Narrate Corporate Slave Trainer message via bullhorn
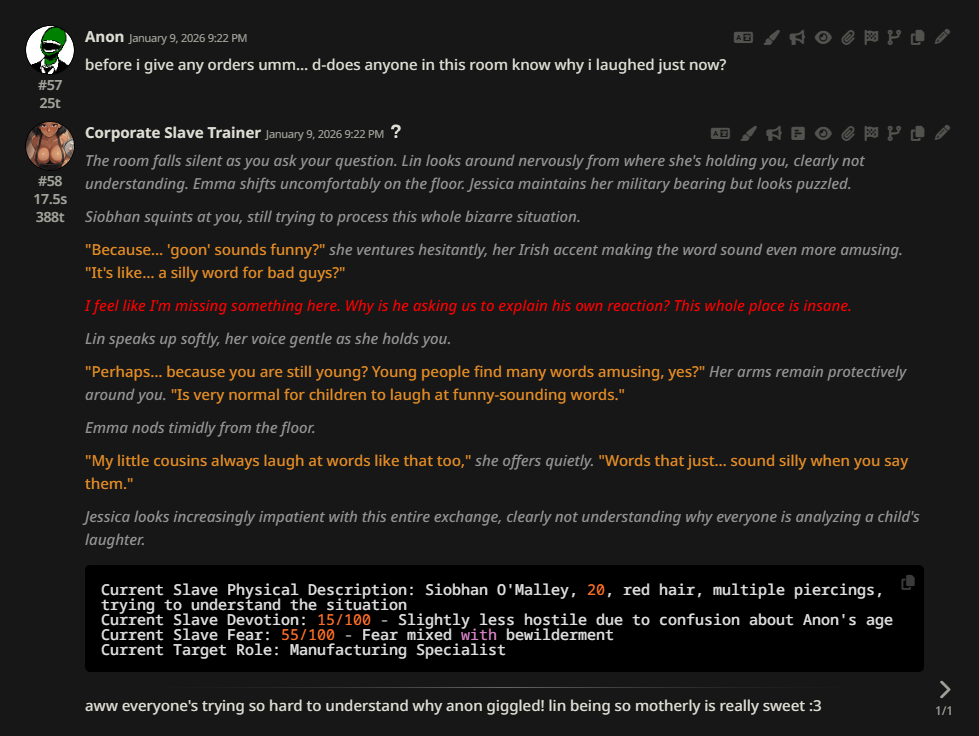Screen dimensions: 979x736 click(x=774, y=134)
